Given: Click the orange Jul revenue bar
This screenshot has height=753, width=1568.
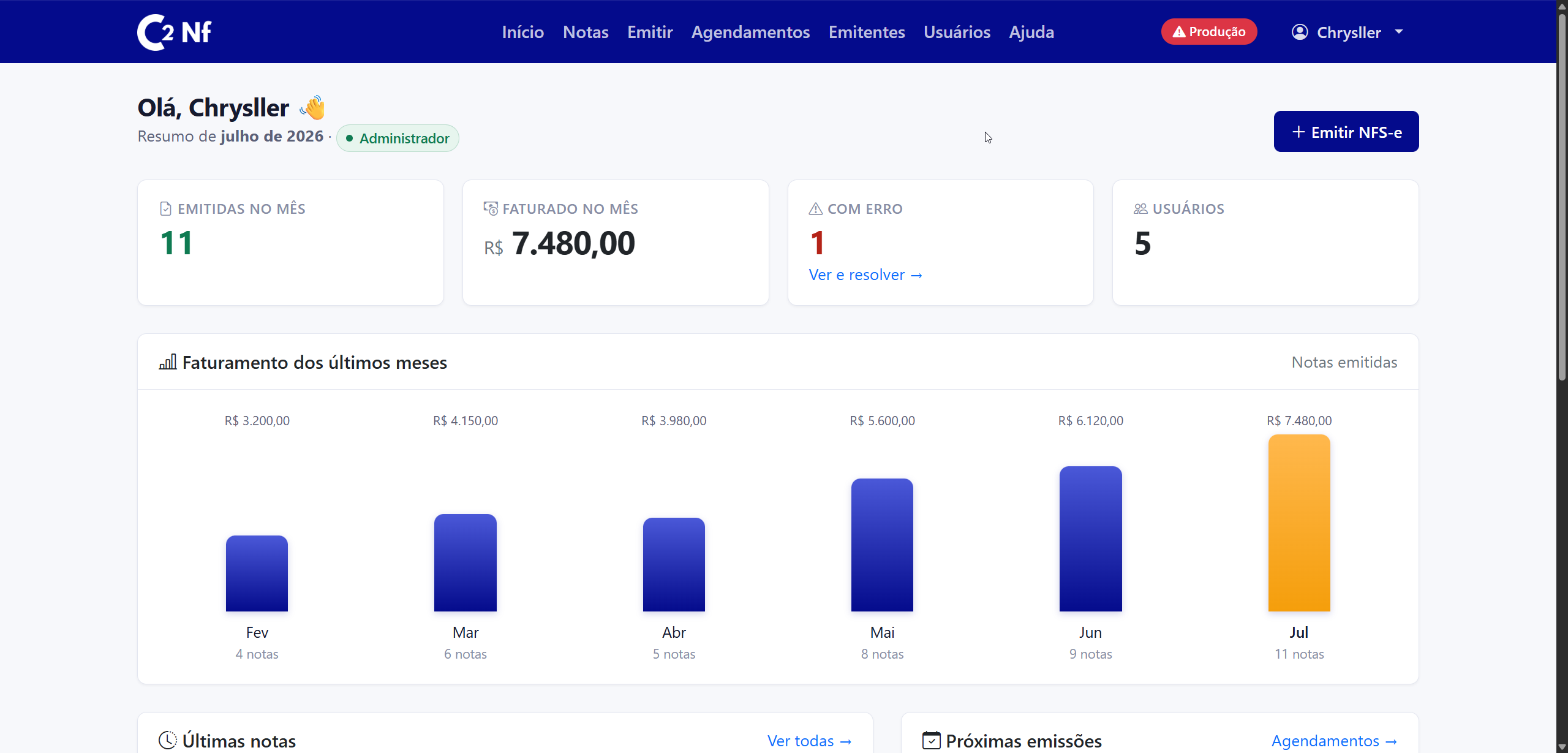Looking at the screenshot, I should click(x=1299, y=523).
